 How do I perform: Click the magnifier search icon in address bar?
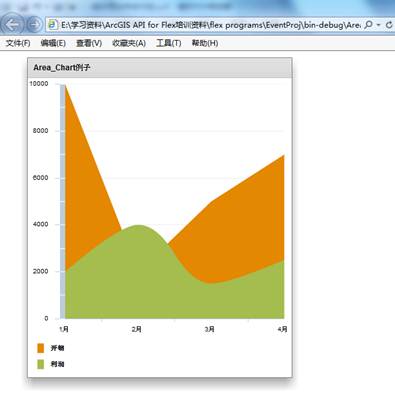(368, 25)
